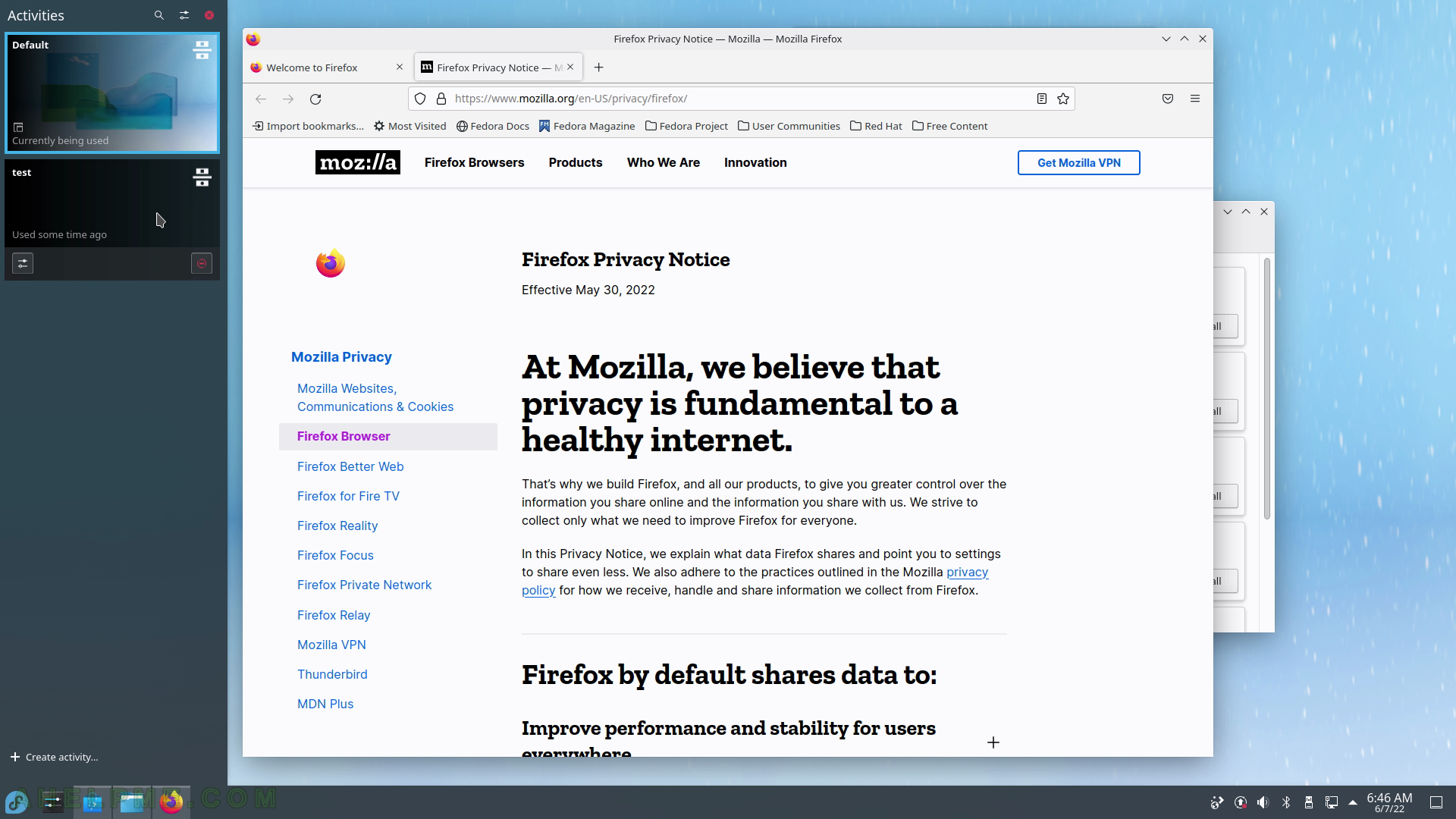Screen dimensions: 1456x819
Task: Expand Fedora Project bookmark folder
Action: pyautogui.click(x=686, y=126)
